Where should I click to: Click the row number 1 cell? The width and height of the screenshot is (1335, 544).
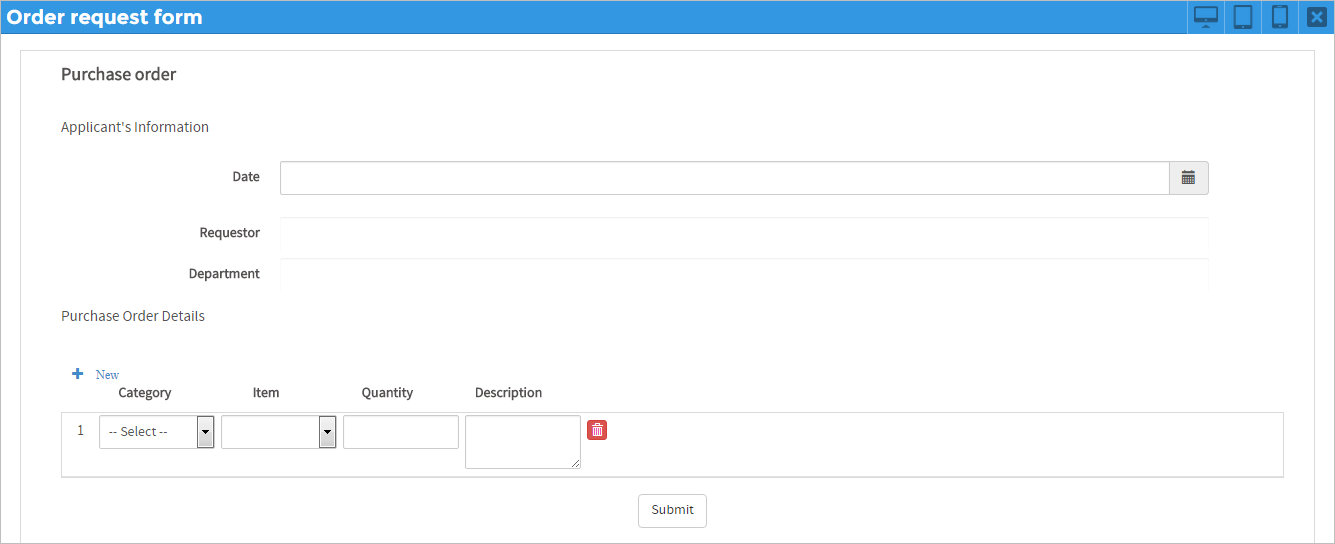[81, 431]
